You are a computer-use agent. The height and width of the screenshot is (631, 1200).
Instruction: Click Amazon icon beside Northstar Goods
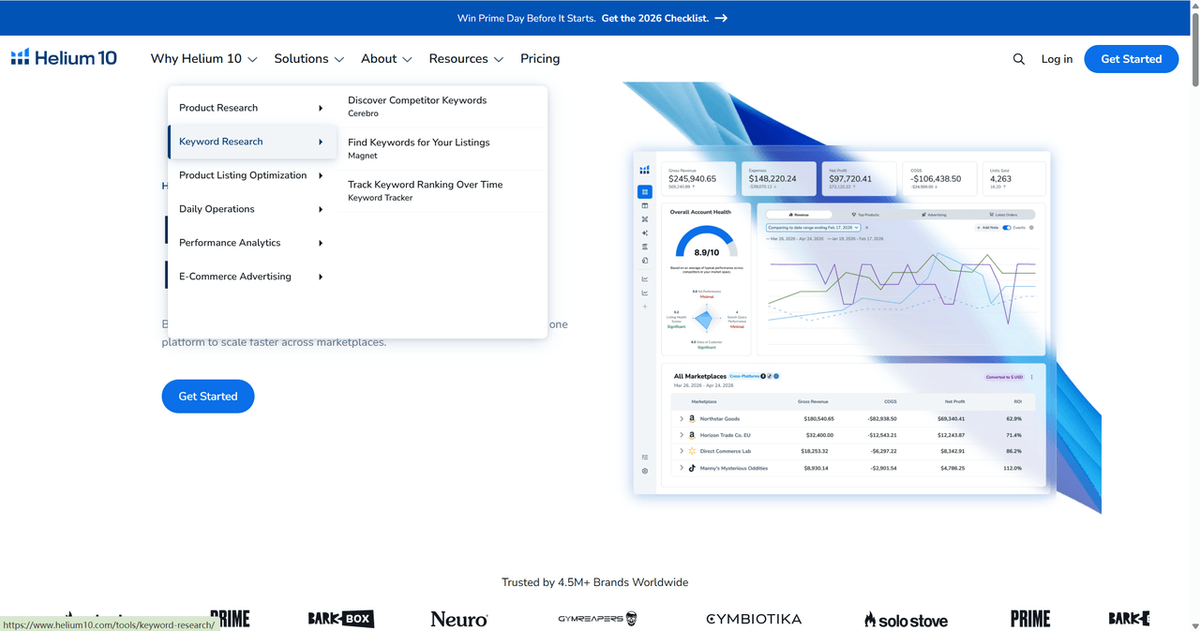(692, 419)
